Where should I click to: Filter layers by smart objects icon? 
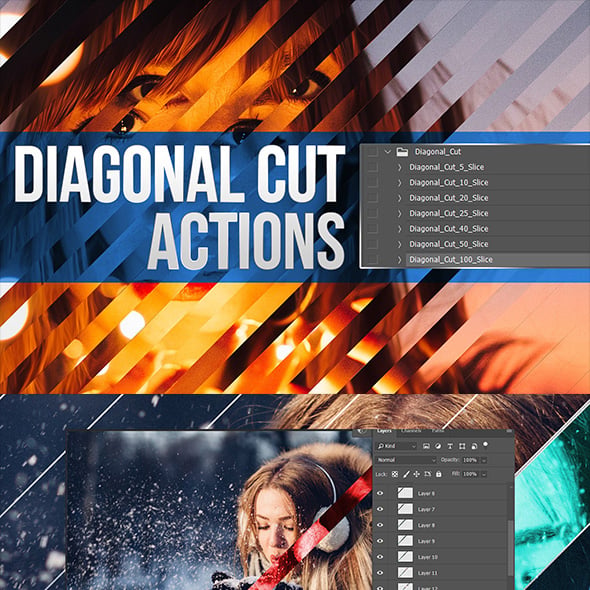(474, 446)
